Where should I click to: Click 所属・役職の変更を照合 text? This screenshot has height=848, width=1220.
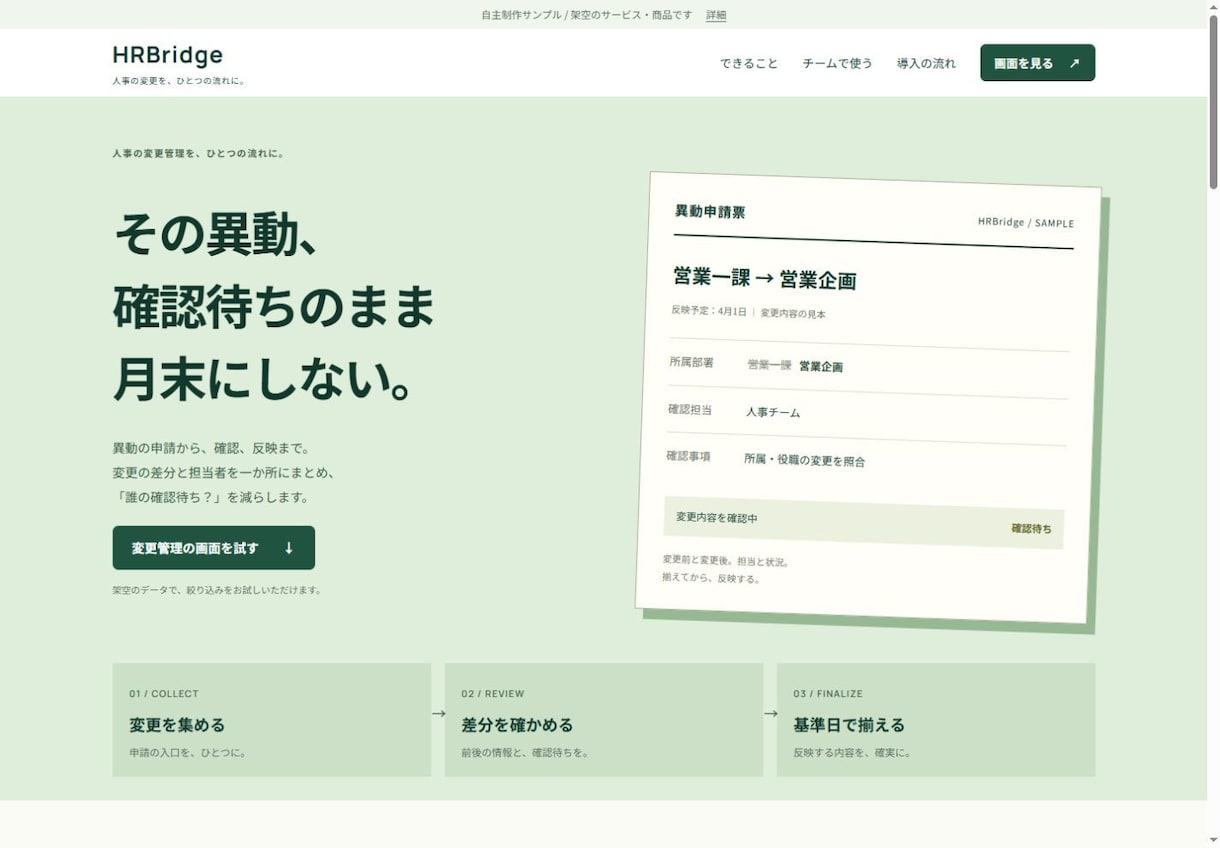805,460
